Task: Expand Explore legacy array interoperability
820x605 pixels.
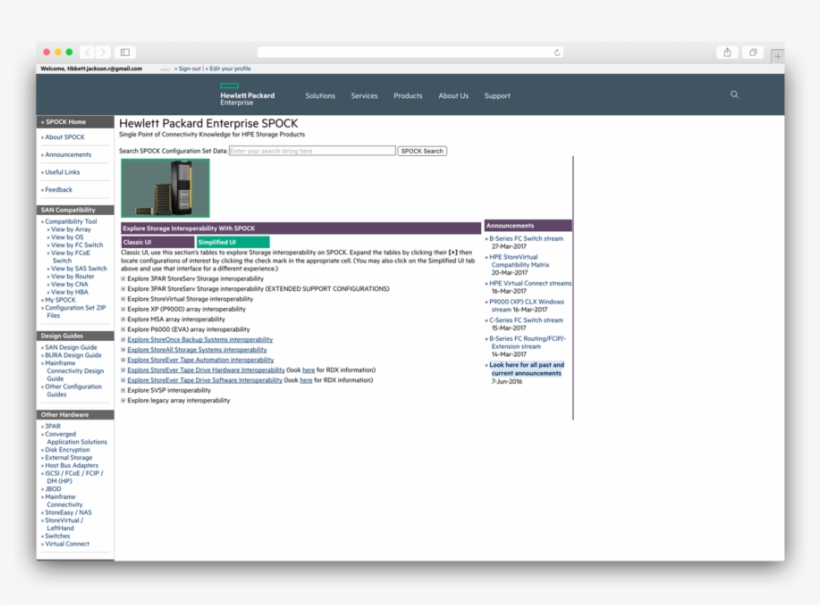Action: (x=123, y=401)
